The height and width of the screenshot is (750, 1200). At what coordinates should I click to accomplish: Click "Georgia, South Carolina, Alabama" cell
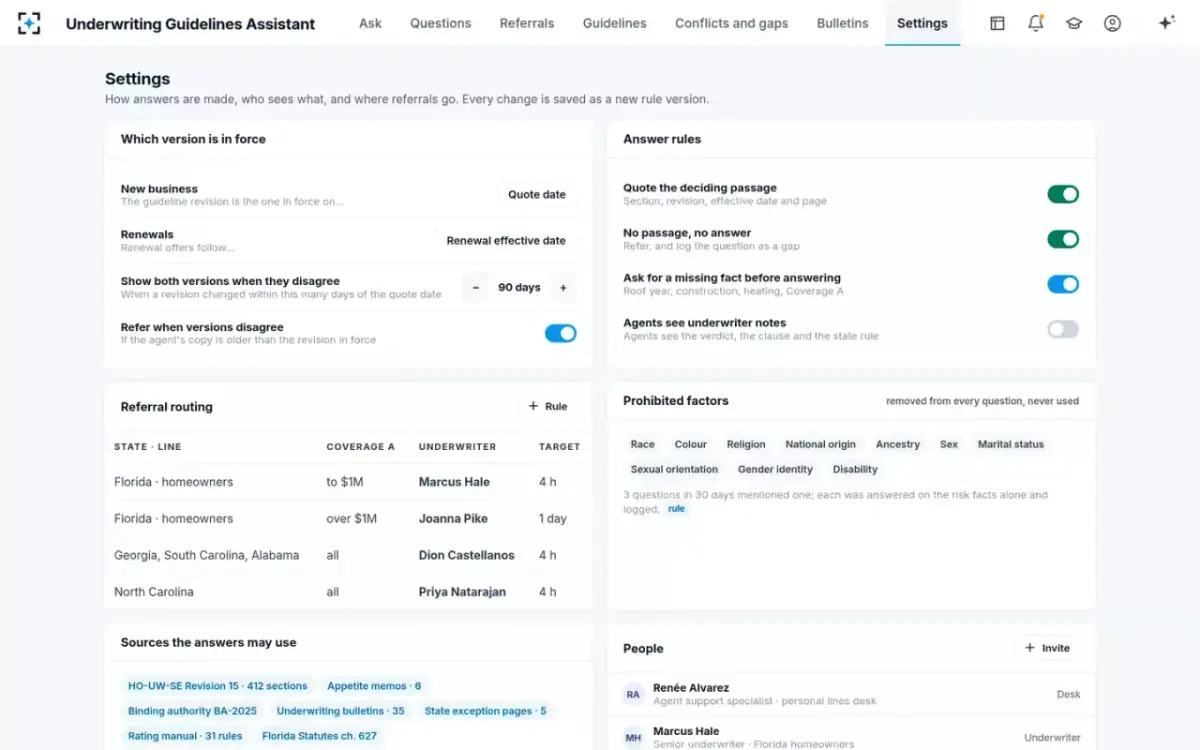[206, 555]
